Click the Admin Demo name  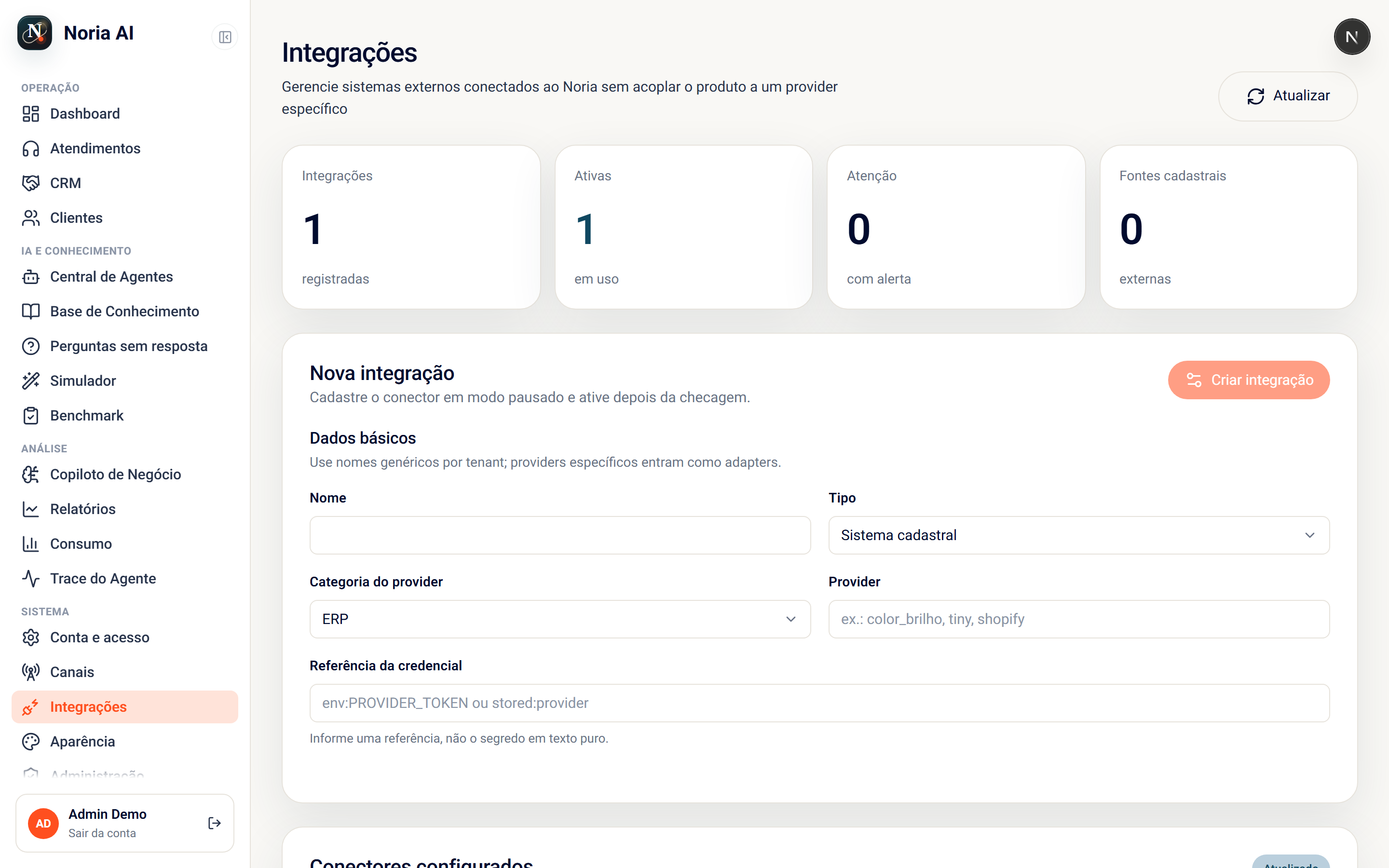[x=108, y=814]
